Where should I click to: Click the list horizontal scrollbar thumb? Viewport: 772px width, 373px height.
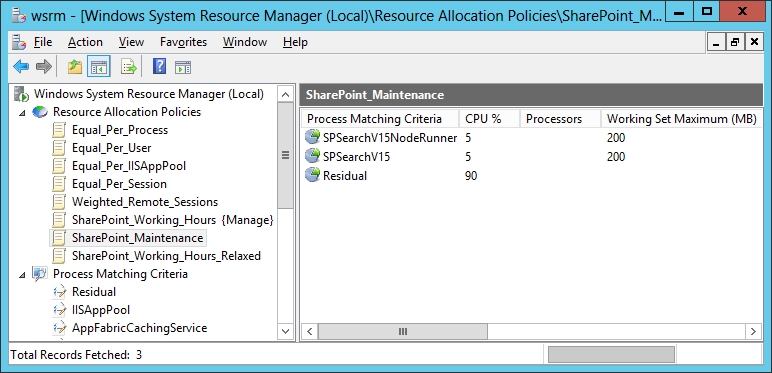(x=403, y=331)
